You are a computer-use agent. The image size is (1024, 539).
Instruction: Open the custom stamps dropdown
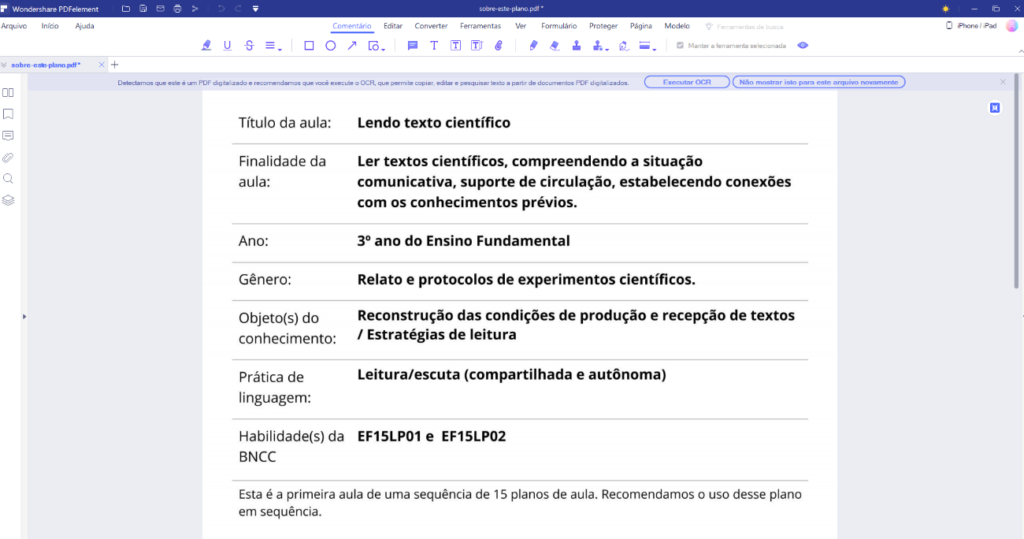pyautogui.click(x=600, y=45)
